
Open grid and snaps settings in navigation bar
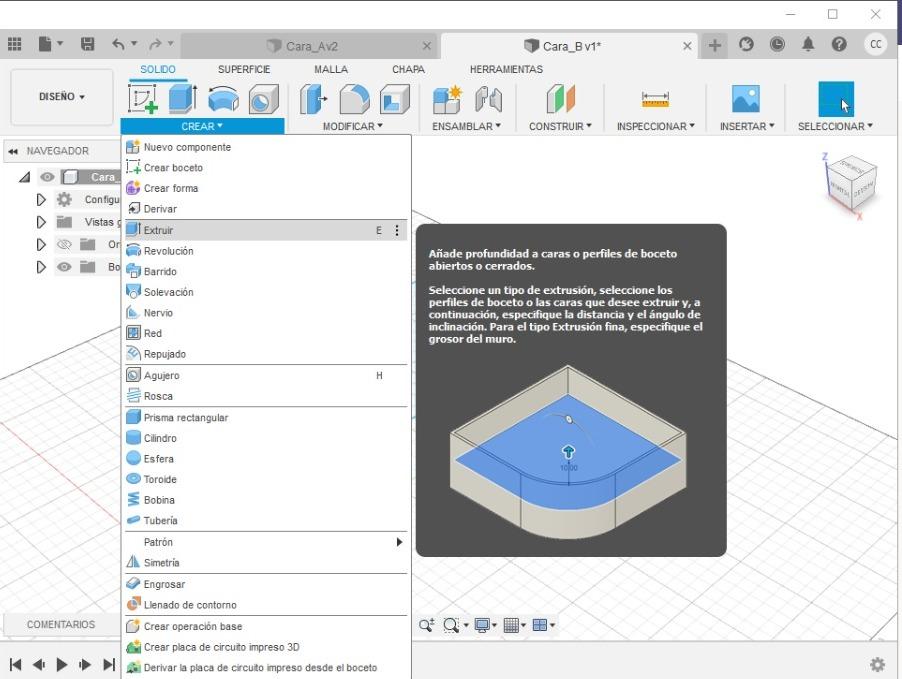click(x=514, y=625)
